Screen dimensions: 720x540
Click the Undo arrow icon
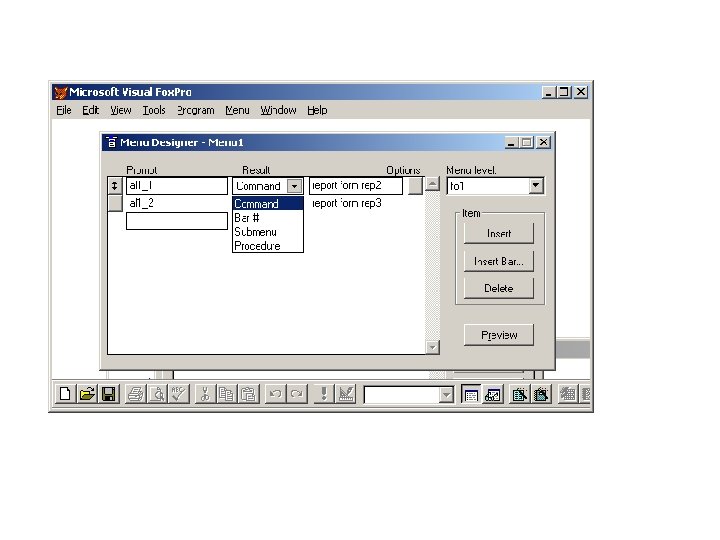(x=275, y=394)
